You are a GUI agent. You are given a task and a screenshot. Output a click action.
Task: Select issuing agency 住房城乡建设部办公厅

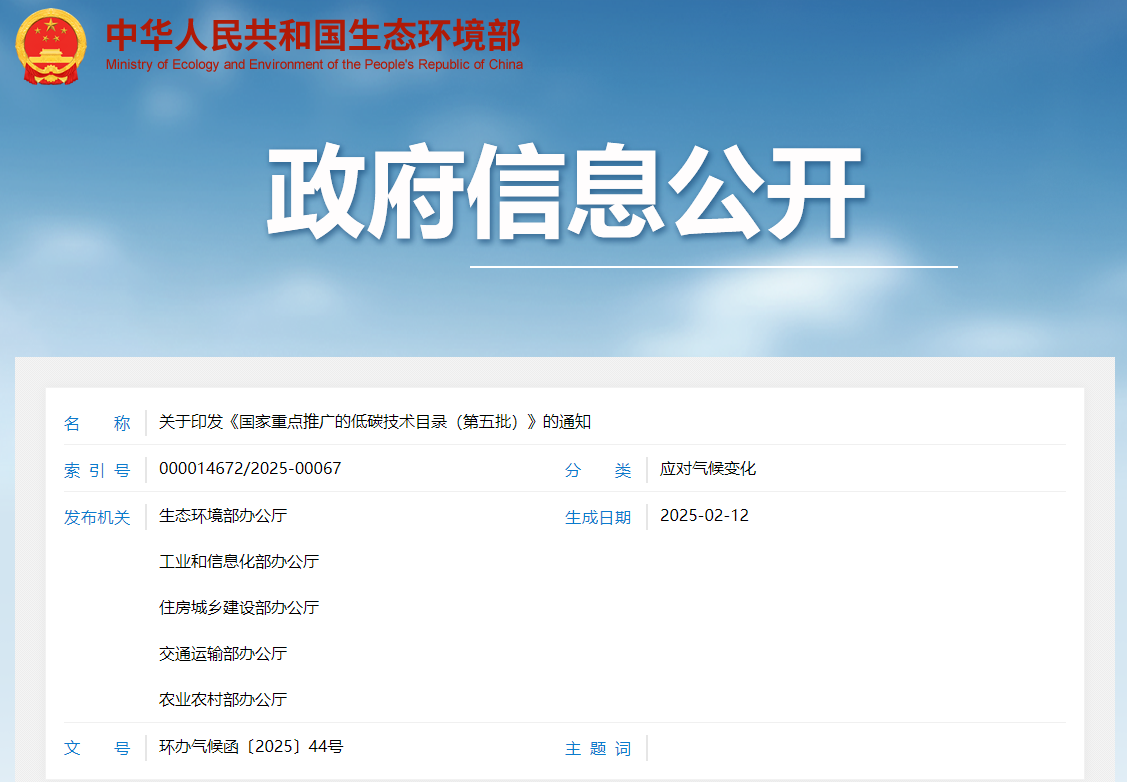(239, 607)
